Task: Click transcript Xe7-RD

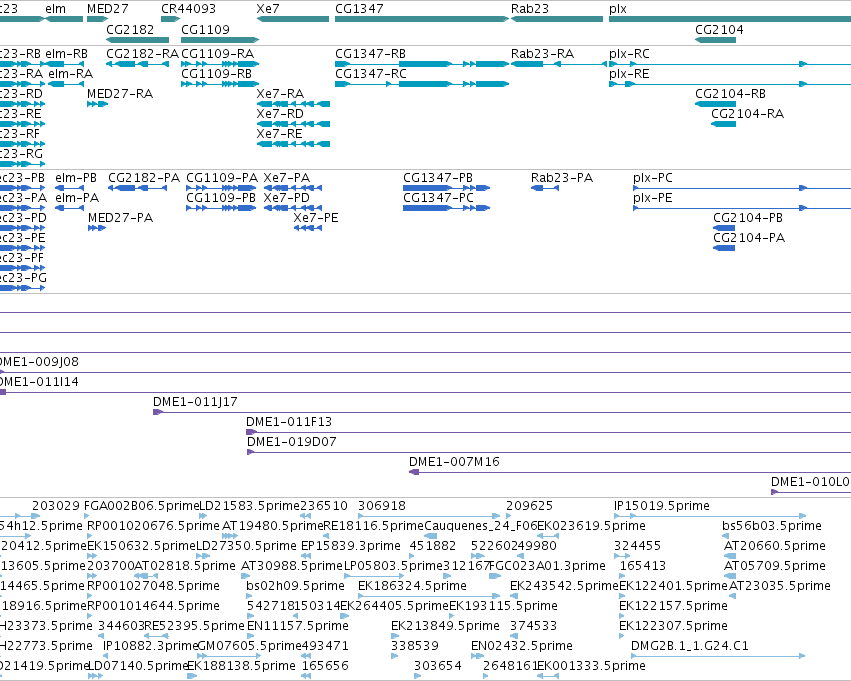Action: click(293, 124)
